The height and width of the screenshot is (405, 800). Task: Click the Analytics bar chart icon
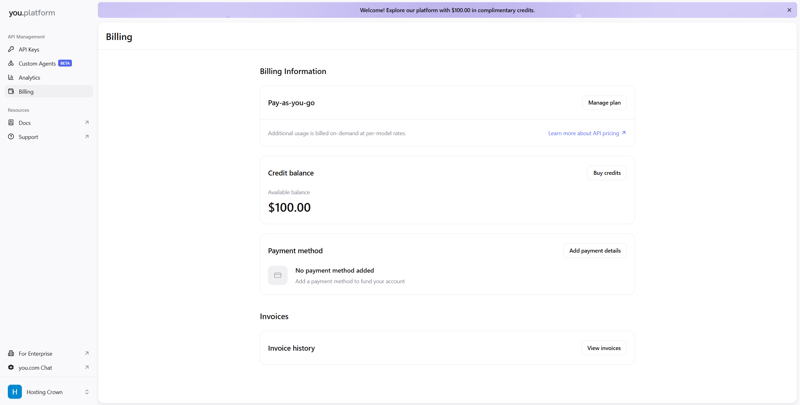pos(11,78)
